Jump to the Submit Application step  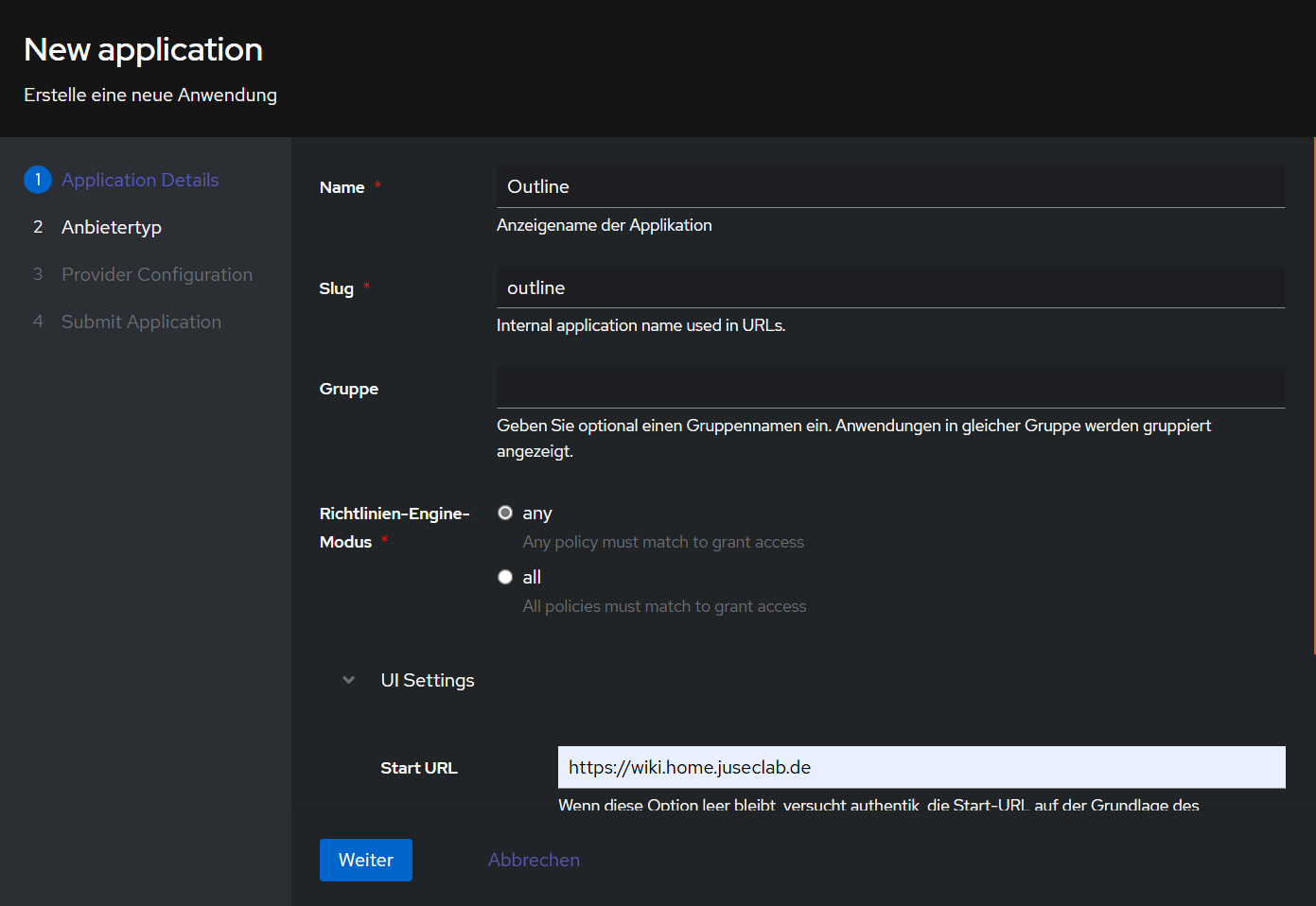(x=141, y=322)
